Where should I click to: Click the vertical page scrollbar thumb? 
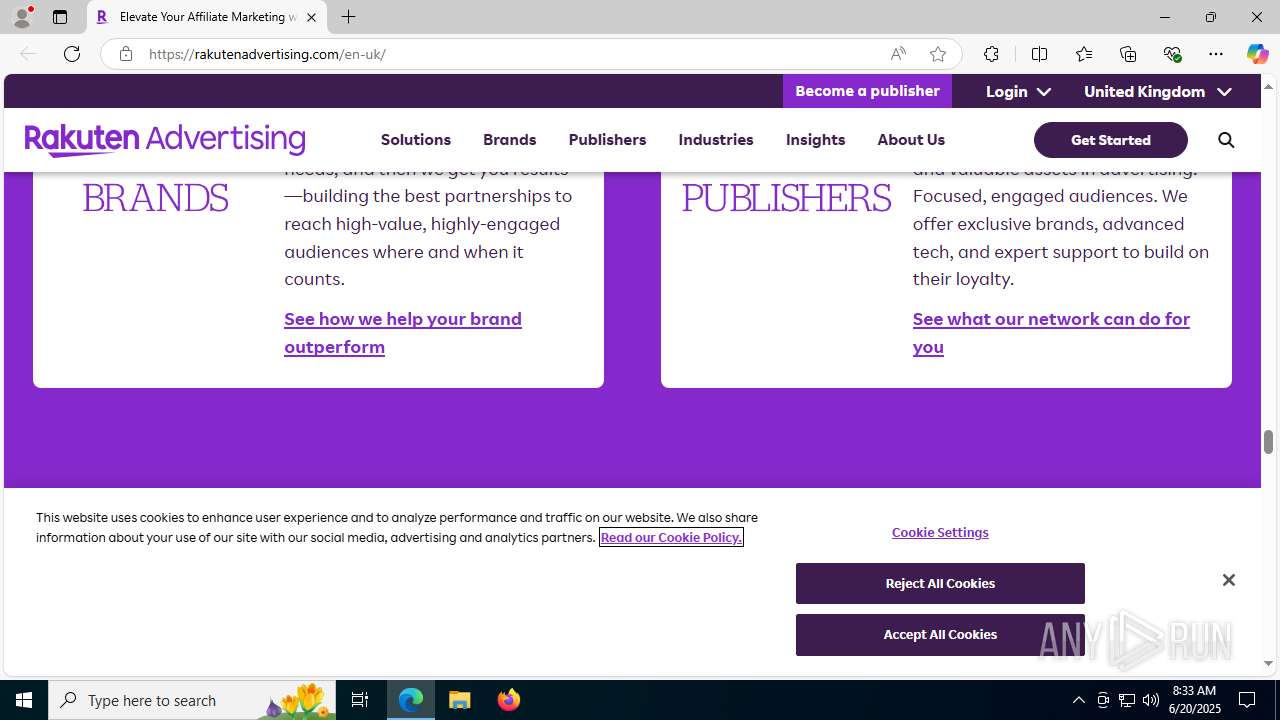coord(1268,442)
